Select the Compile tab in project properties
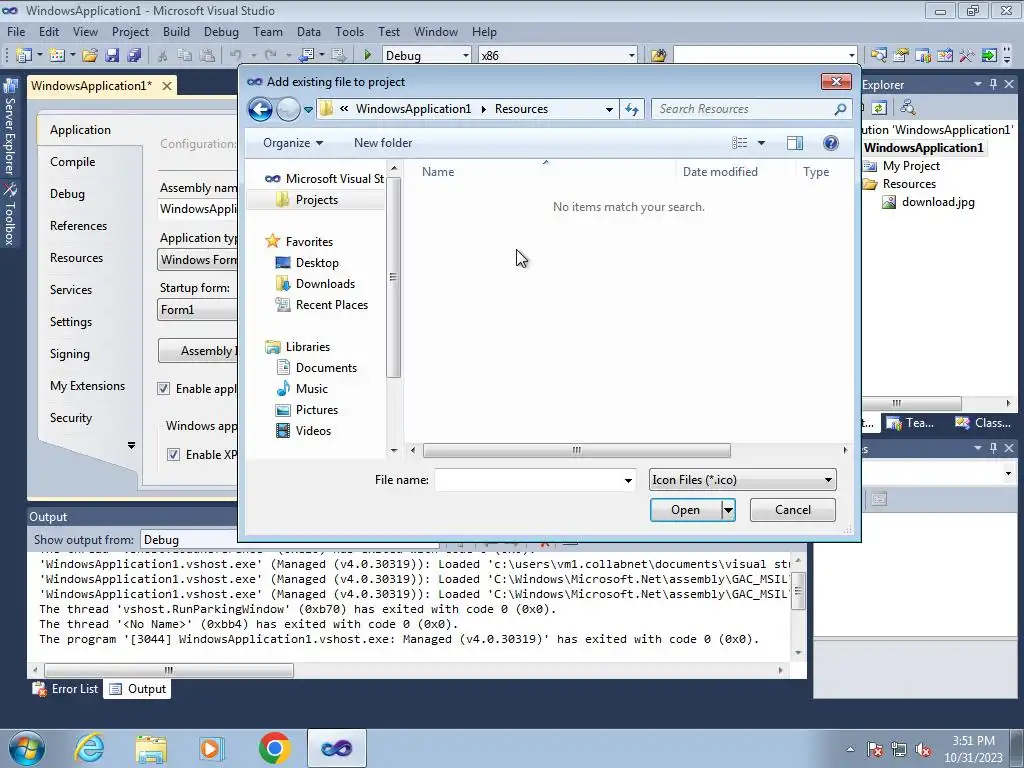 click(x=72, y=162)
